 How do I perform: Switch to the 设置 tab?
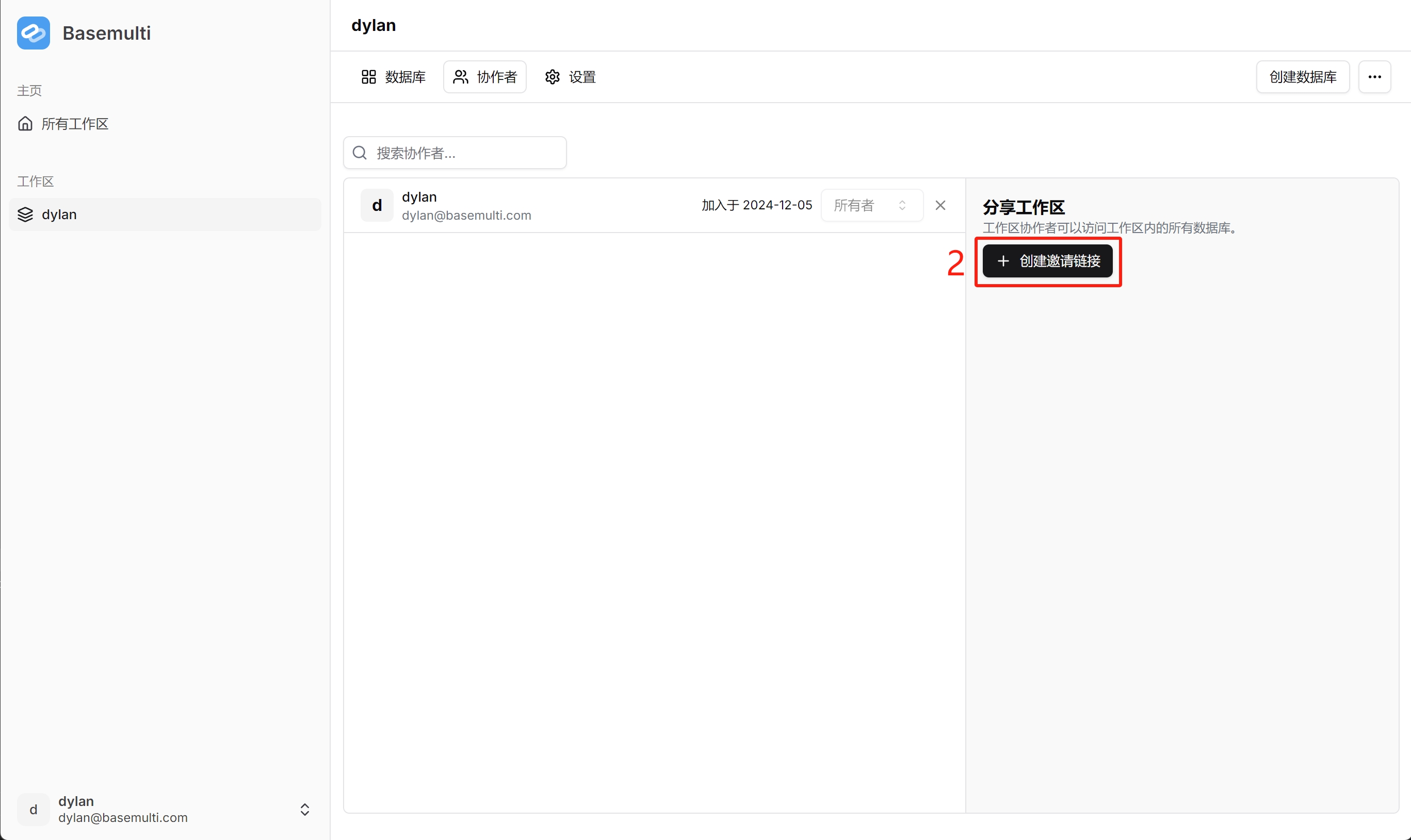pyautogui.click(x=570, y=77)
